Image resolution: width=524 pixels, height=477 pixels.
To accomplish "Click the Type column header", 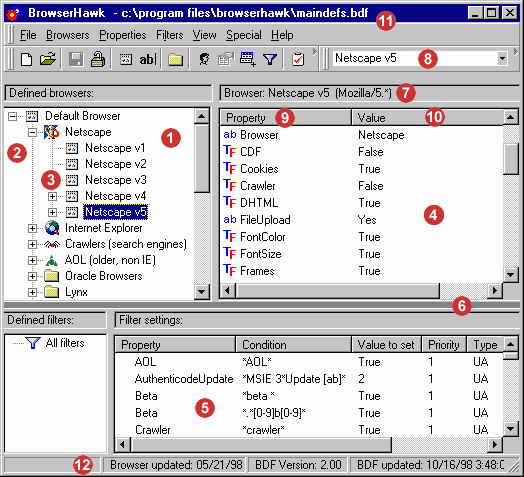I will click(x=485, y=345).
